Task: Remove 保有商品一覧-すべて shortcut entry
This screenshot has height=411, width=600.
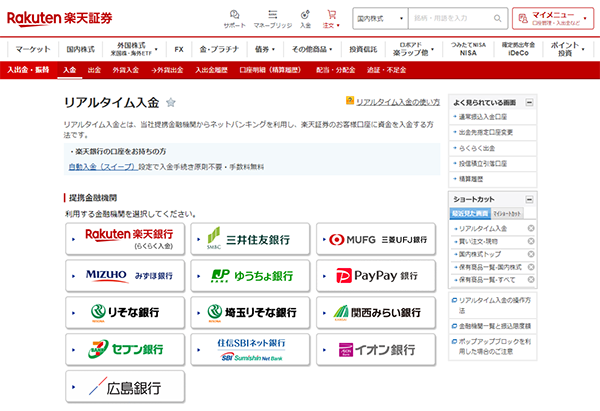Action: 531,279
